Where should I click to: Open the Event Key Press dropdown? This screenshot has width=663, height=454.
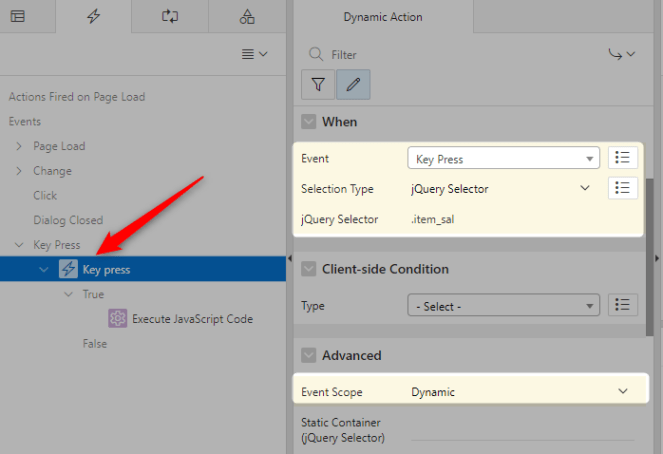[x=502, y=158]
